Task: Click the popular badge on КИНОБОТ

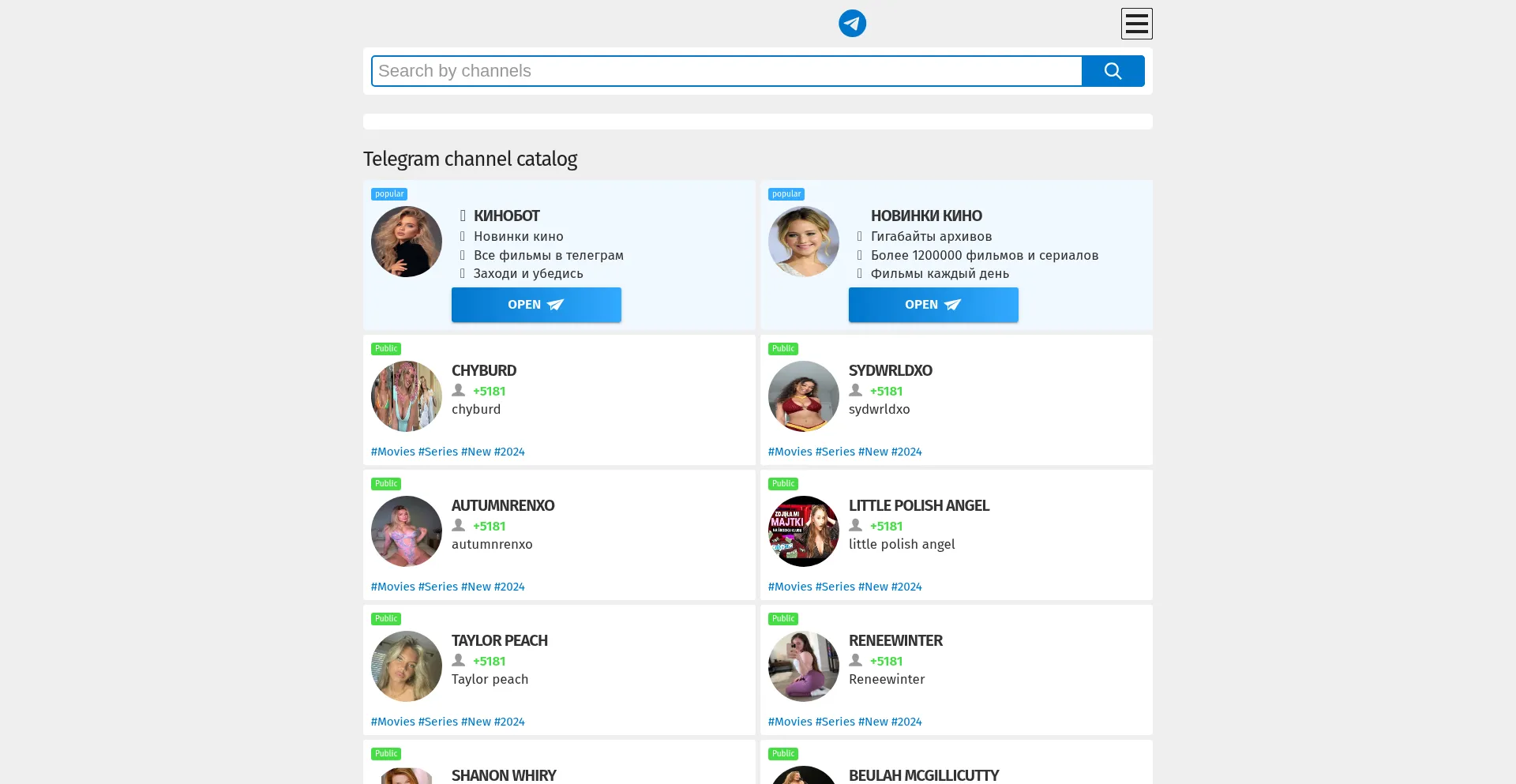Action: [x=389, y=194]
